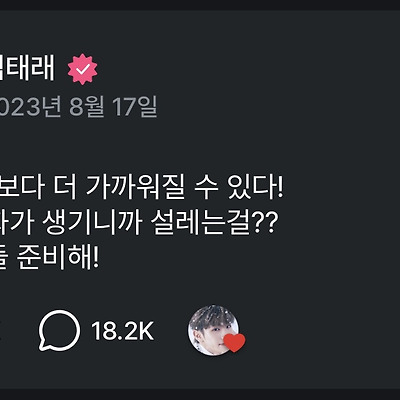Select the white checkmark inside the badge
Image resolution: width=400 pixels, height=400 pixels.
point(83,69)
